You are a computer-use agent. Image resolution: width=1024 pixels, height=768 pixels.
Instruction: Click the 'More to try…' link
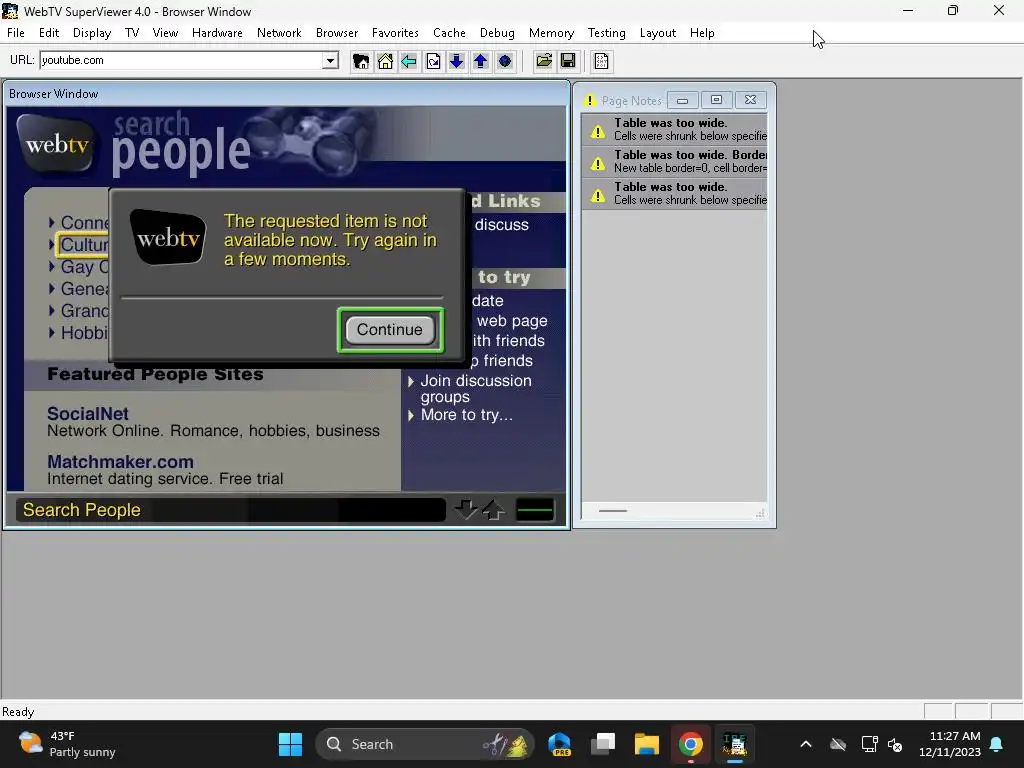point(466,415)
